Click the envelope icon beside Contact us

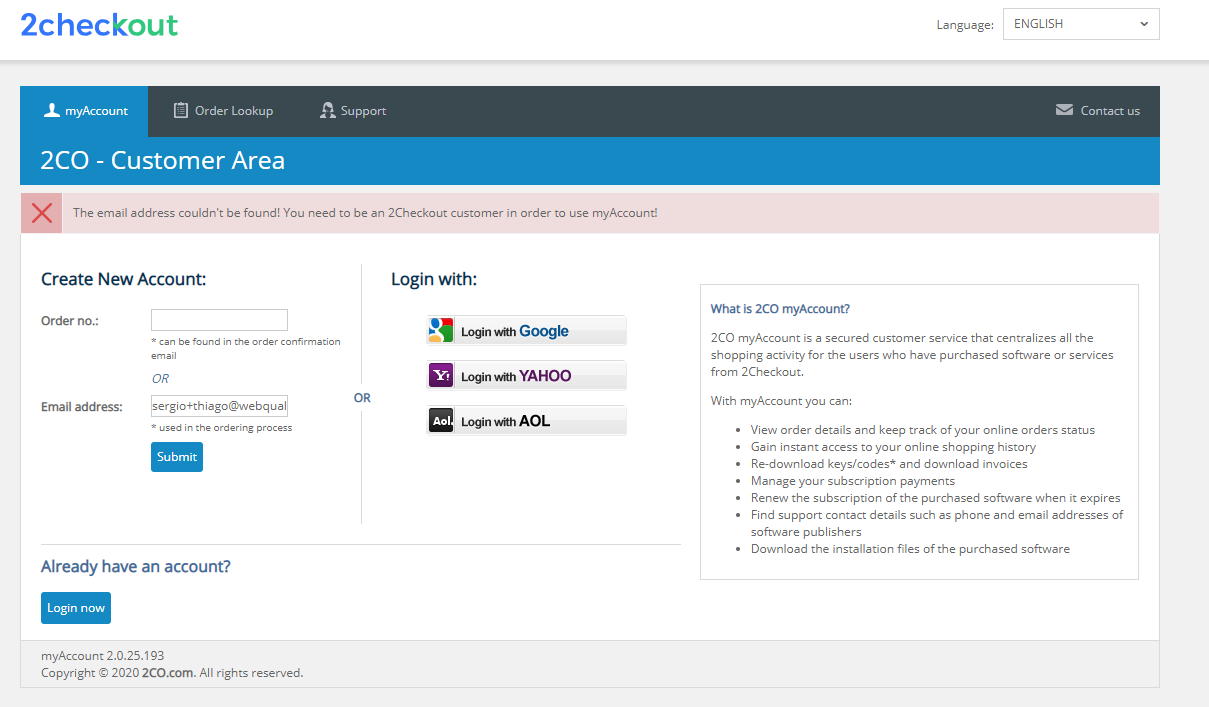[x=1064, y=110]
